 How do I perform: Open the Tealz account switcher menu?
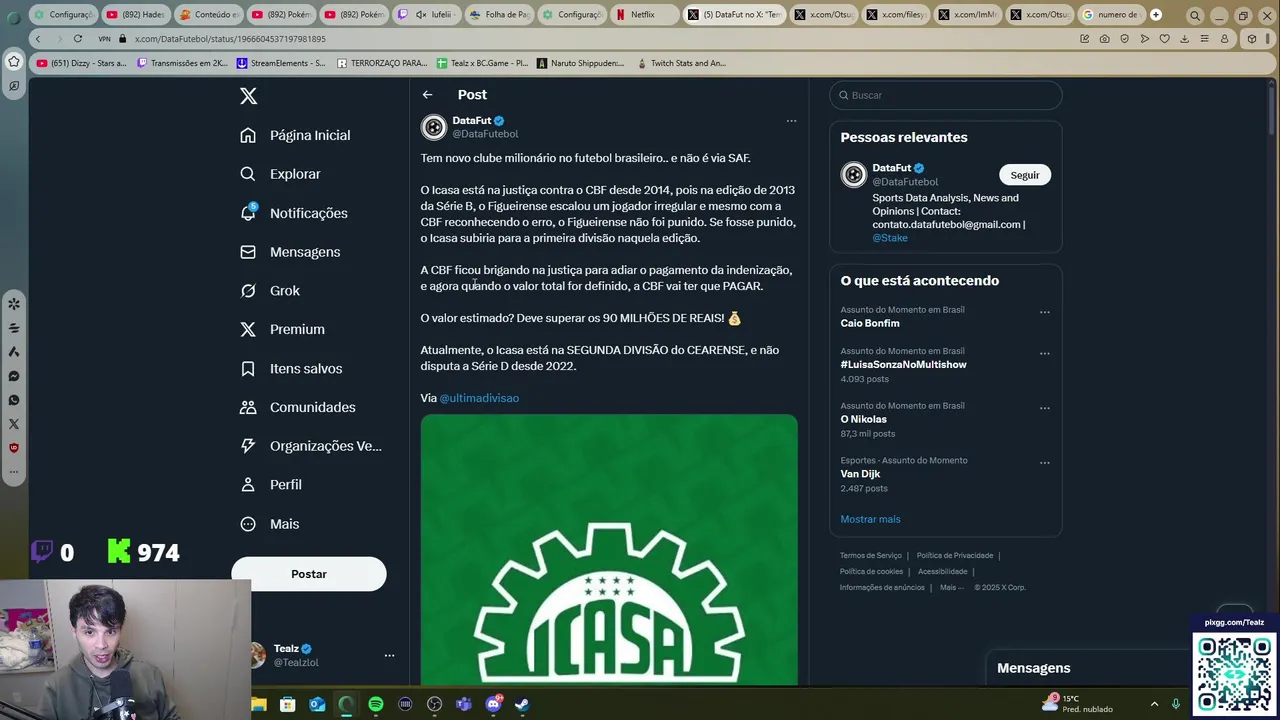[x=389, y=656]
